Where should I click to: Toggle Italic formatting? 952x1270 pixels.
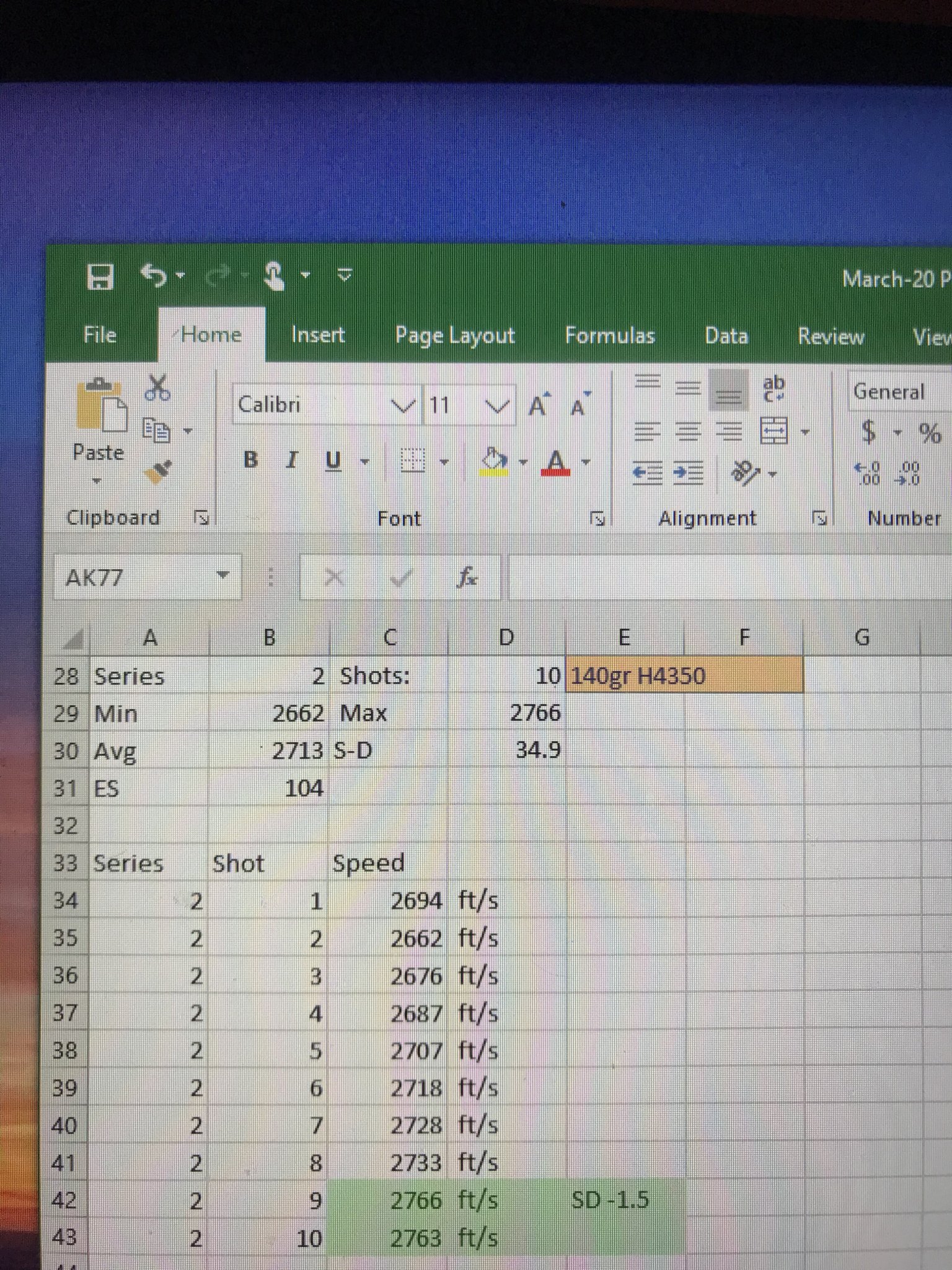click(291, 460)
